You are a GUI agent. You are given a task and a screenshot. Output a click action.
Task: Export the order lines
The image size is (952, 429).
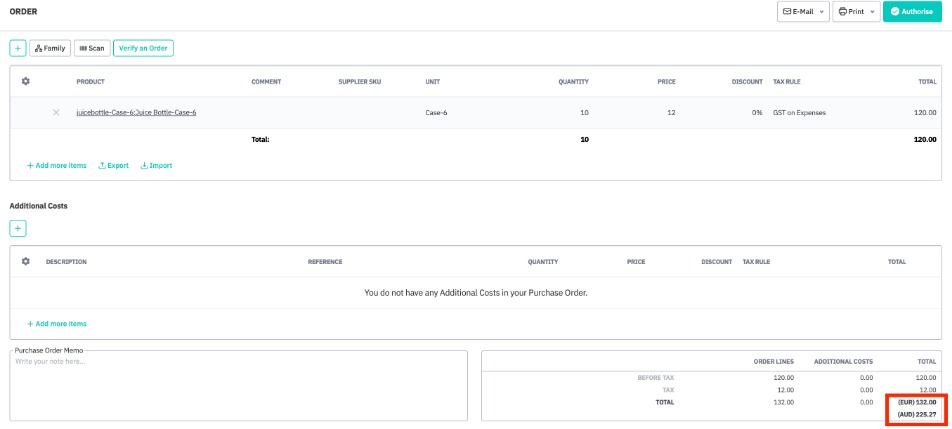pos(113,165)
